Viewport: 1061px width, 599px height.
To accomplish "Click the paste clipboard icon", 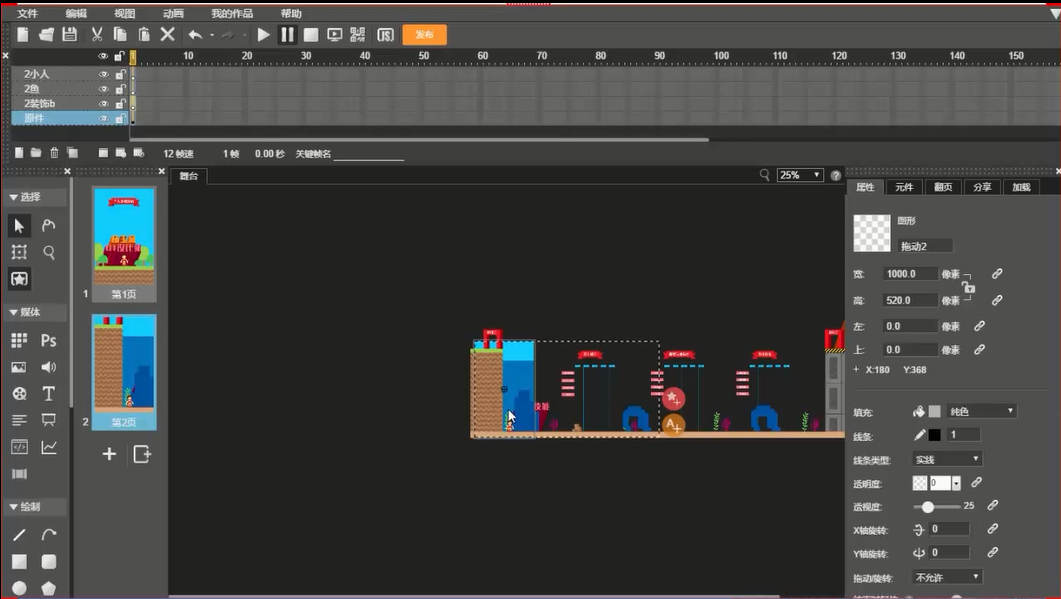I will (x=144, y=35).
